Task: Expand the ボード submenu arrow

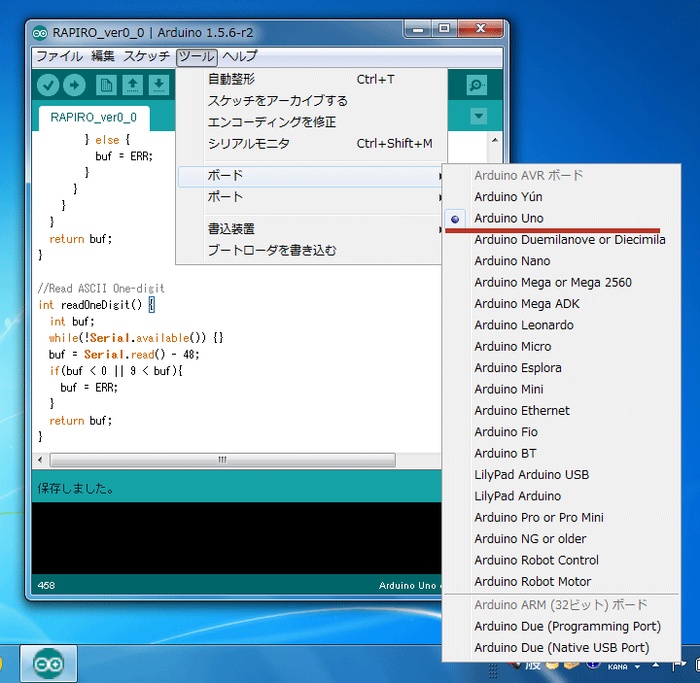Action: point(440,176)
